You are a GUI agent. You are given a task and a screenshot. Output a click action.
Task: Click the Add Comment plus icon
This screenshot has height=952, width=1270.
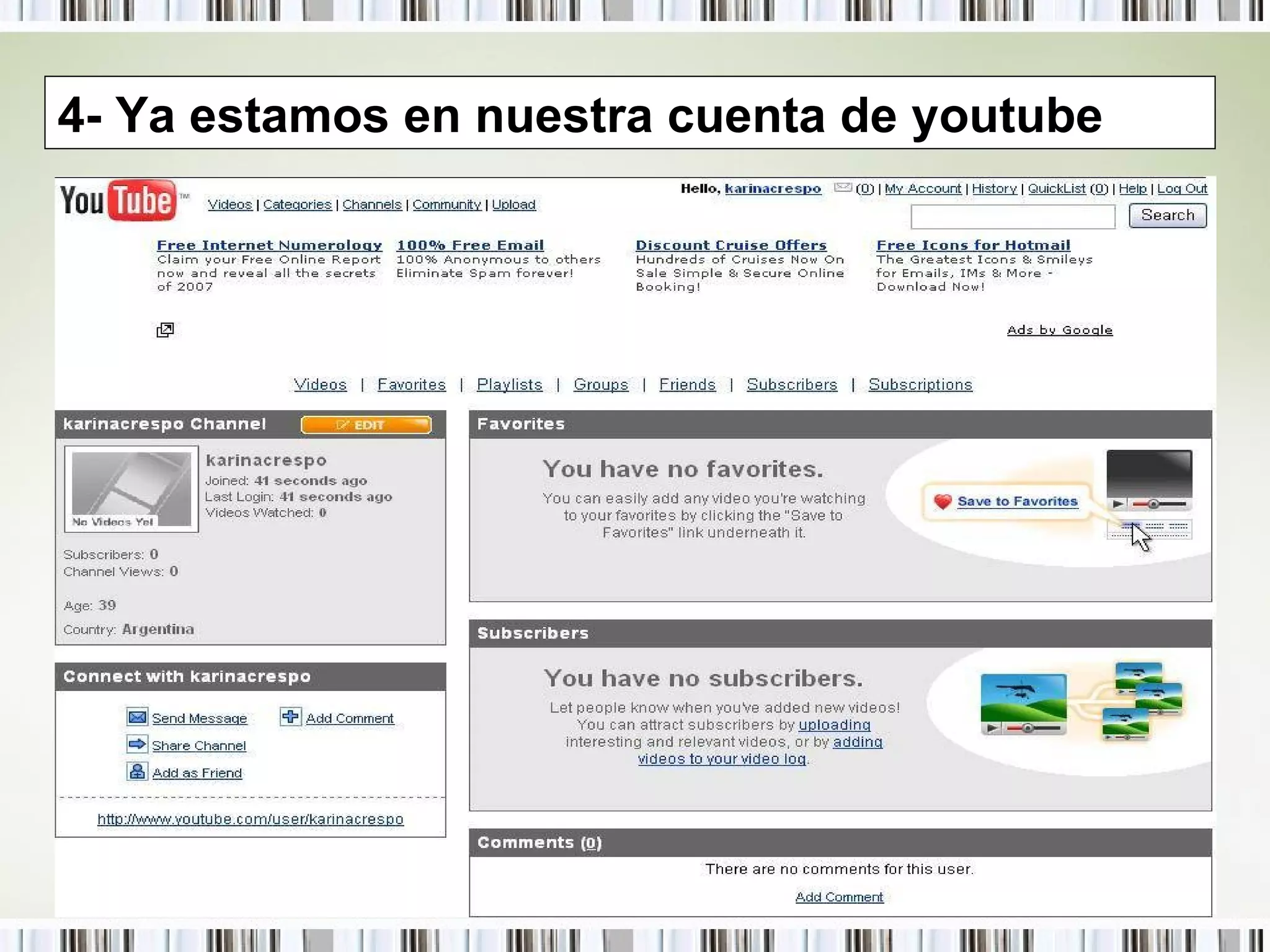290,716
